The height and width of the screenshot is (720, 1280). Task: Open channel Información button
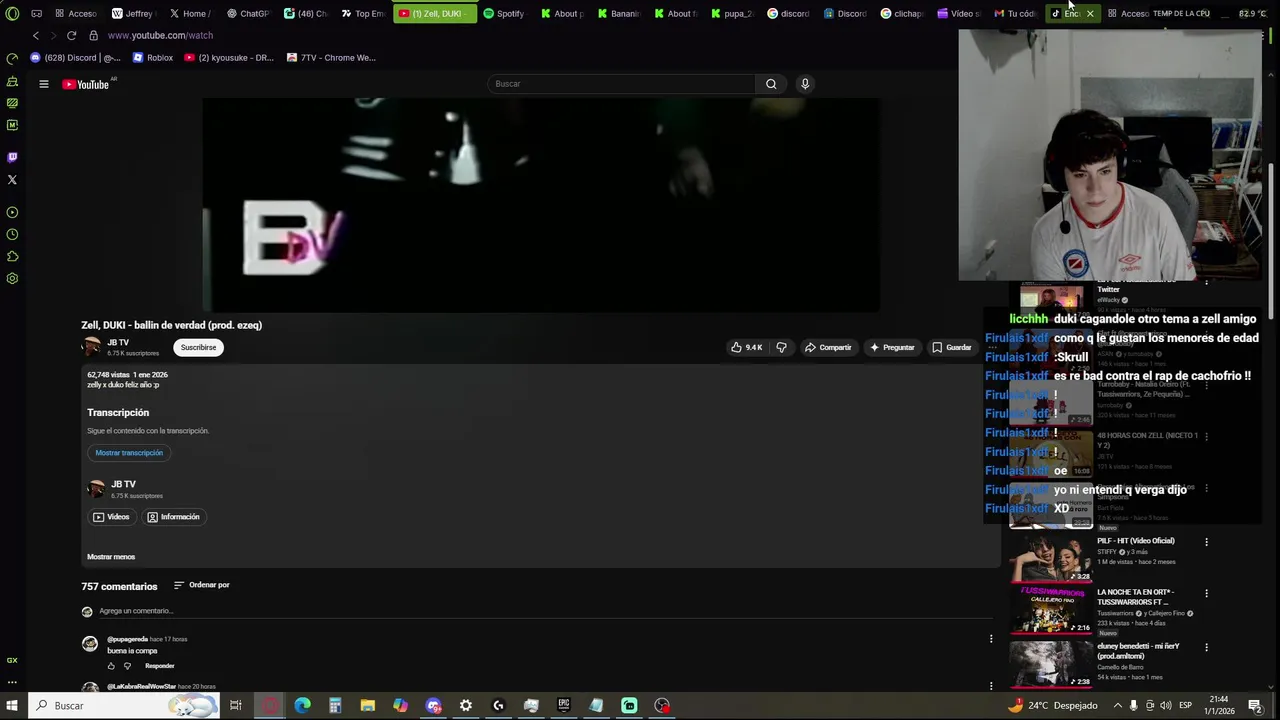point(173,517)
